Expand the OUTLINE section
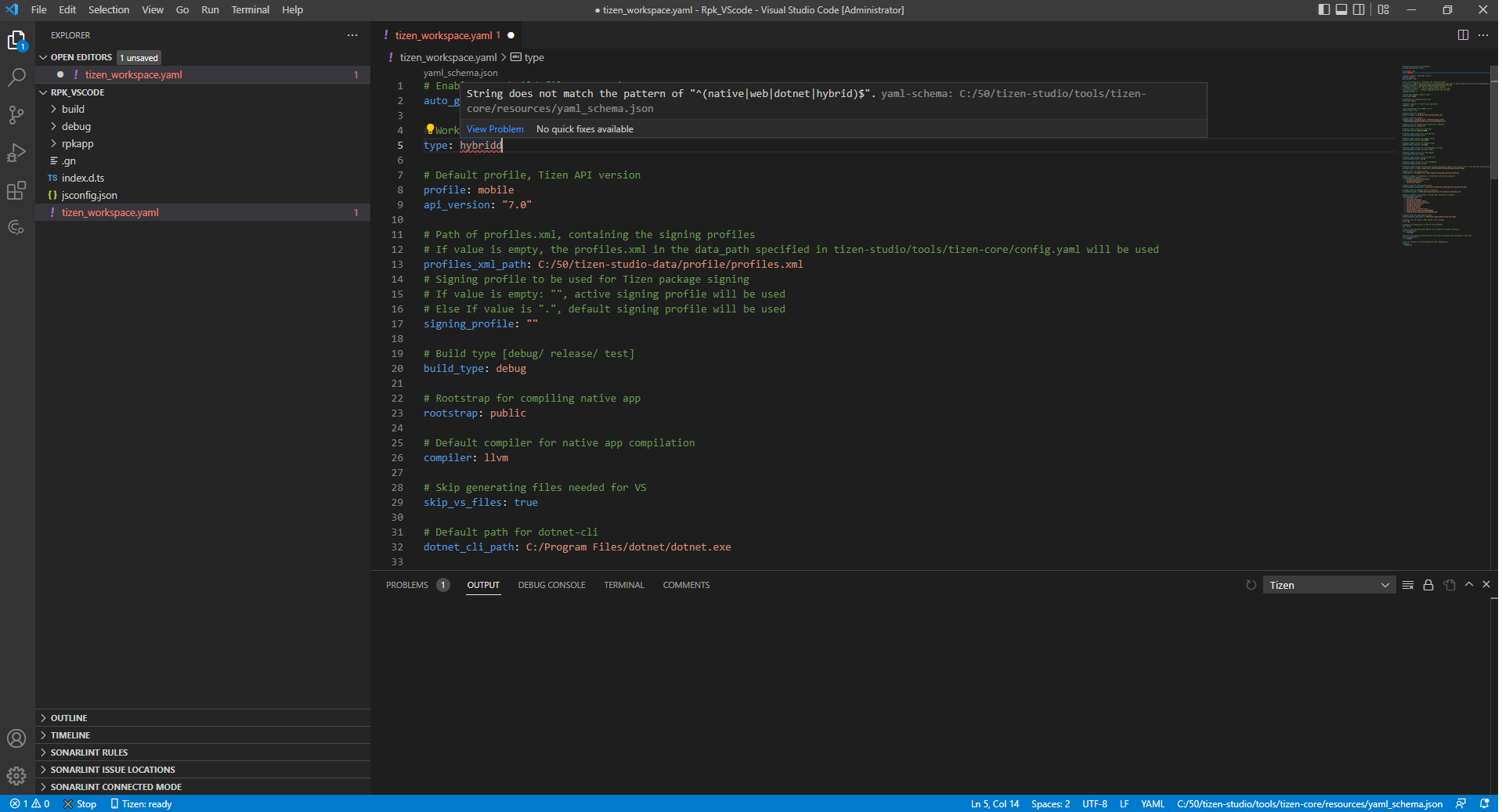This screenshot has height=812, width=1502. pyautogui.click(x=70, y=718)
